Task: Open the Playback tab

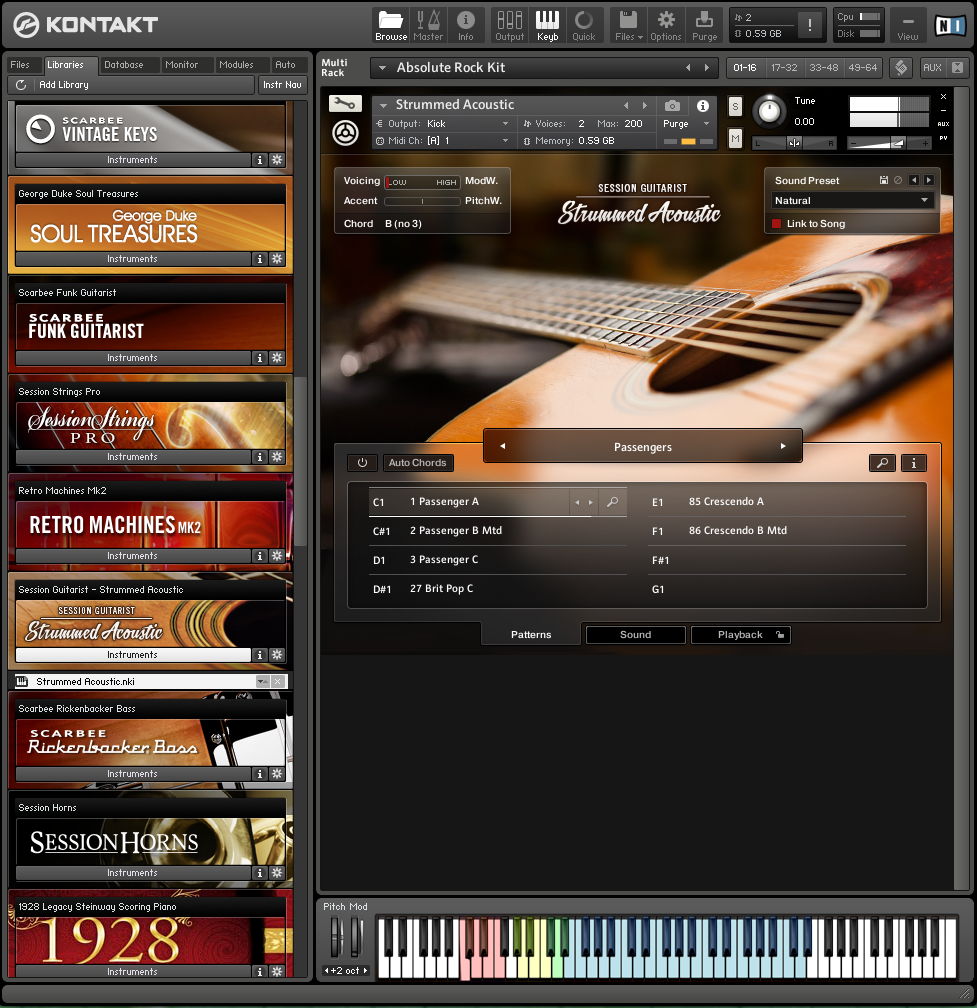Action: [x=740, y=634]
